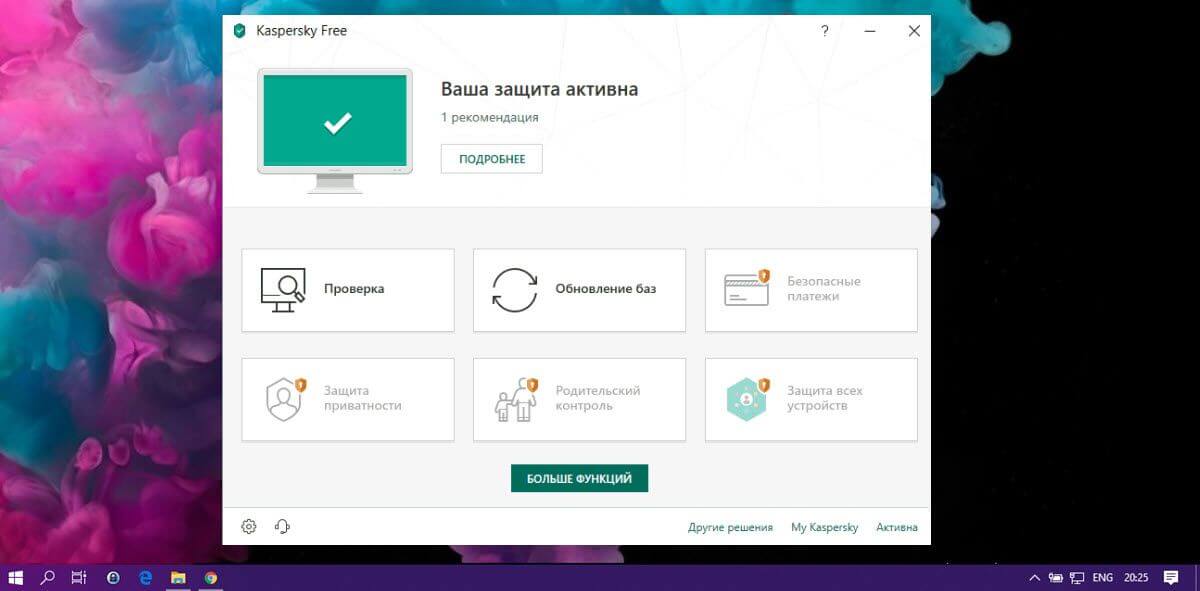Open Kaspersky settings gear icon
The height and width of the screenshot is (591, 1200).
[249, 527]
